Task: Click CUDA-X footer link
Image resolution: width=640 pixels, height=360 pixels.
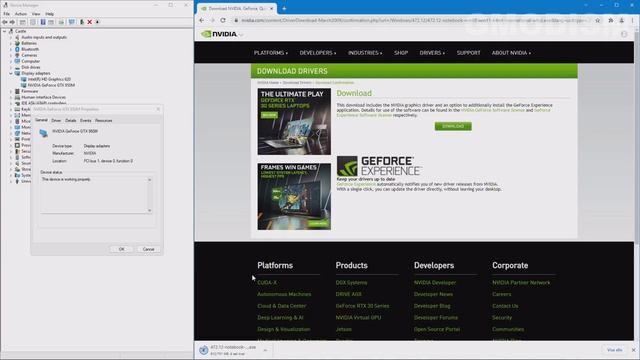Action: [267, 282]
